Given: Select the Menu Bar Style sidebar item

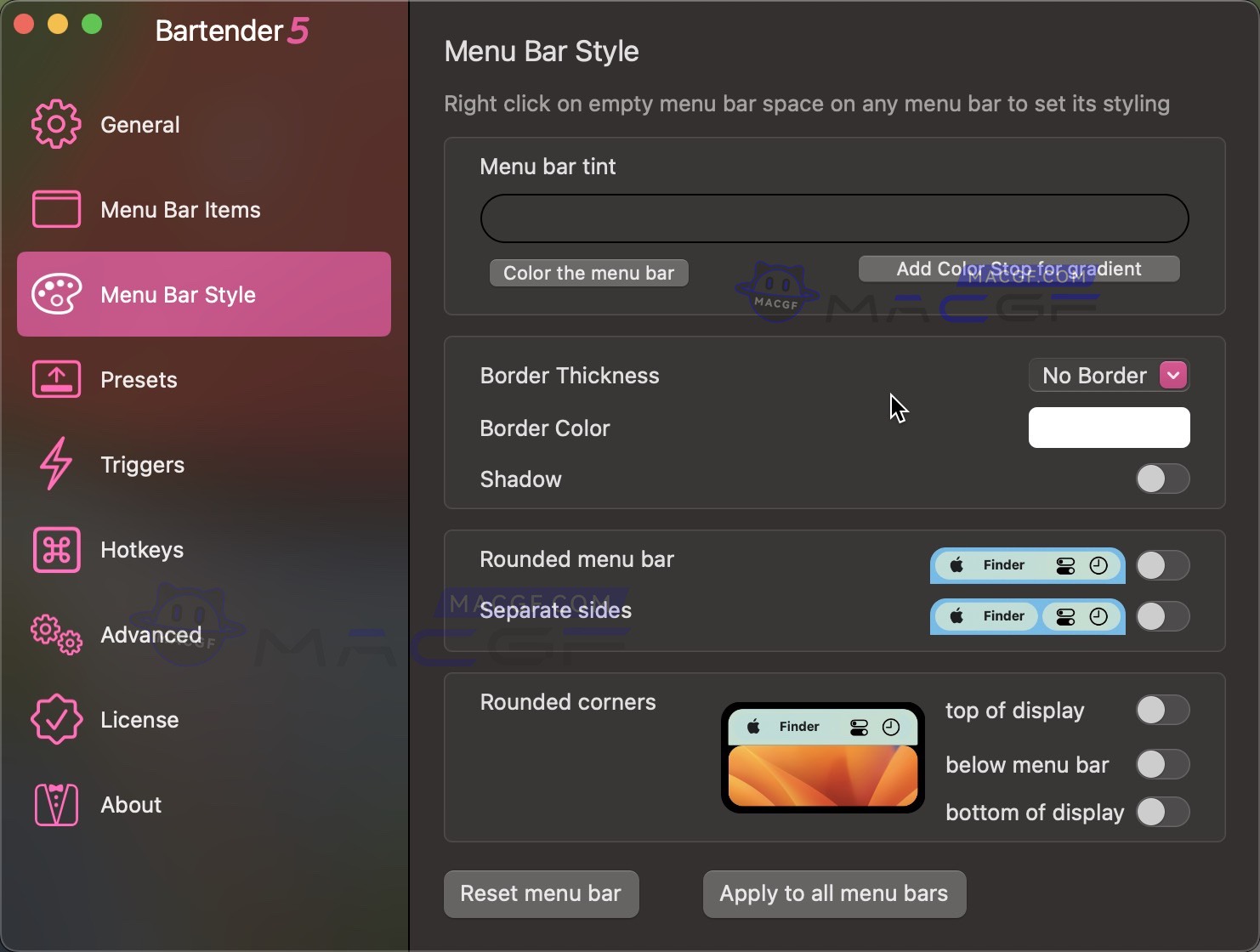Looking at the screenshot, I should [x=204, y=294].
